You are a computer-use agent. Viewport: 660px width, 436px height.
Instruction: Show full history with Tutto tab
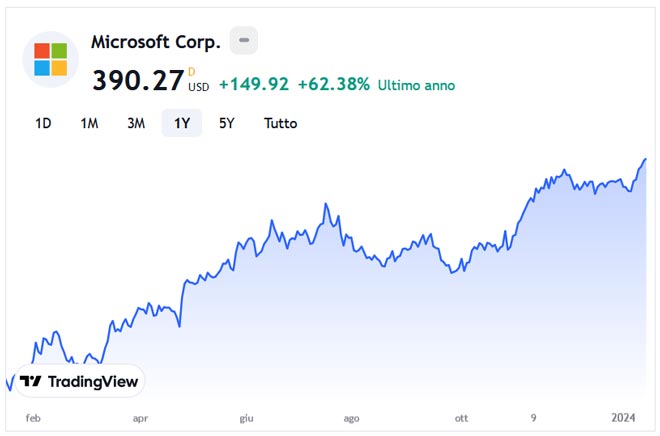280,123
